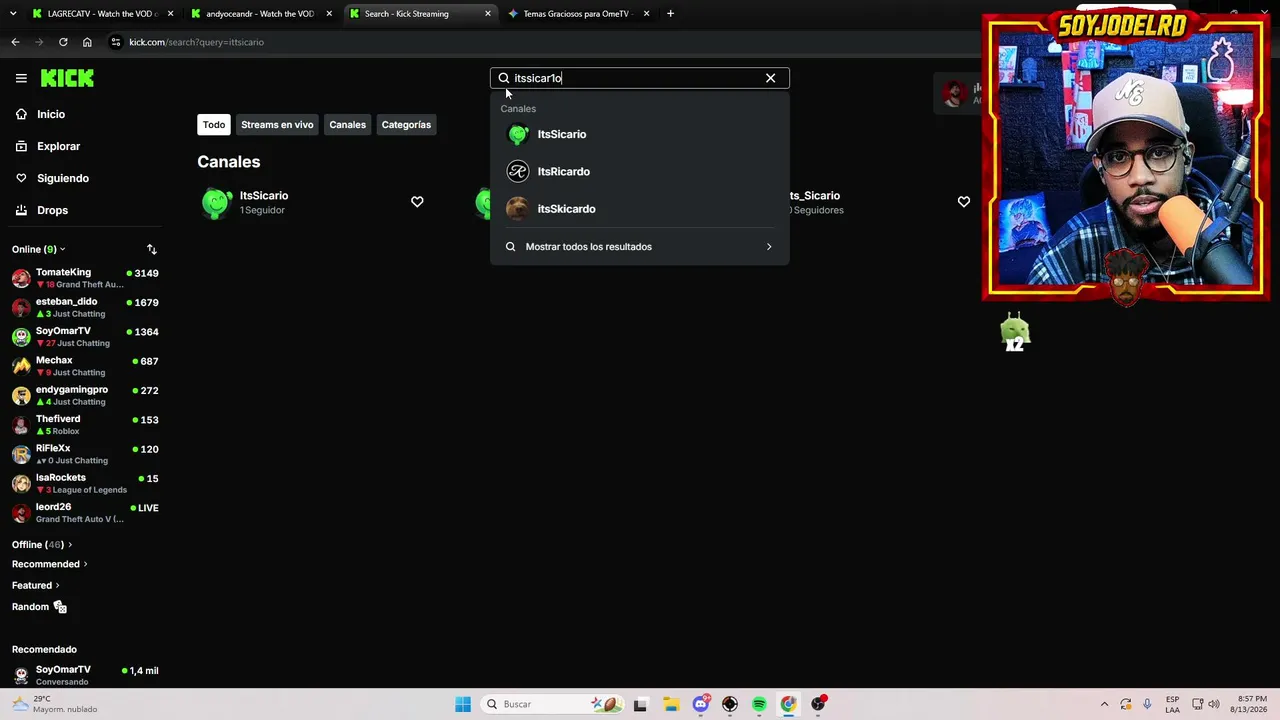Image resolution: width=1280 pixels, height=720 pixels.
Task: Go to Inicio in the sidebar
Action: pyautogui.click(x=51, y=114)
